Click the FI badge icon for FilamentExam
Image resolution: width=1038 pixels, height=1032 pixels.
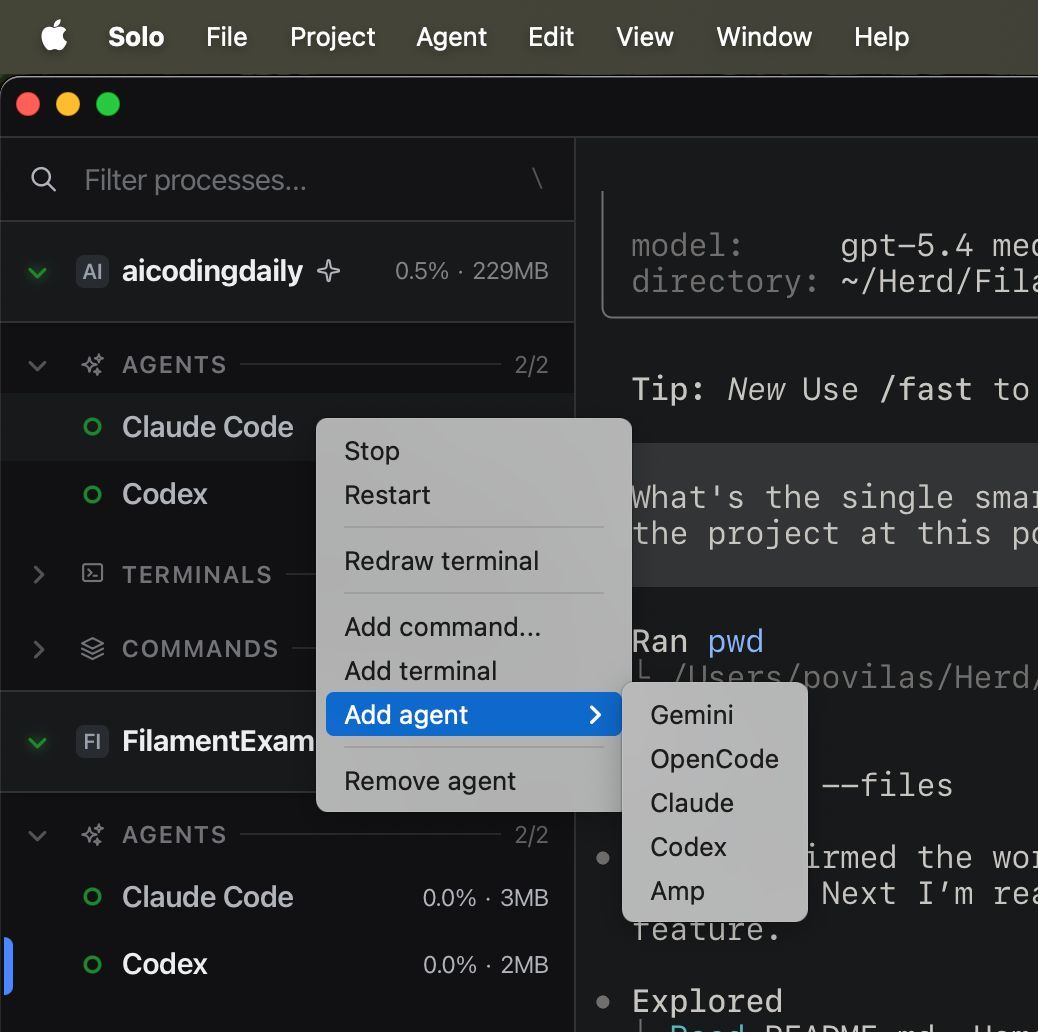click(91, 741)
